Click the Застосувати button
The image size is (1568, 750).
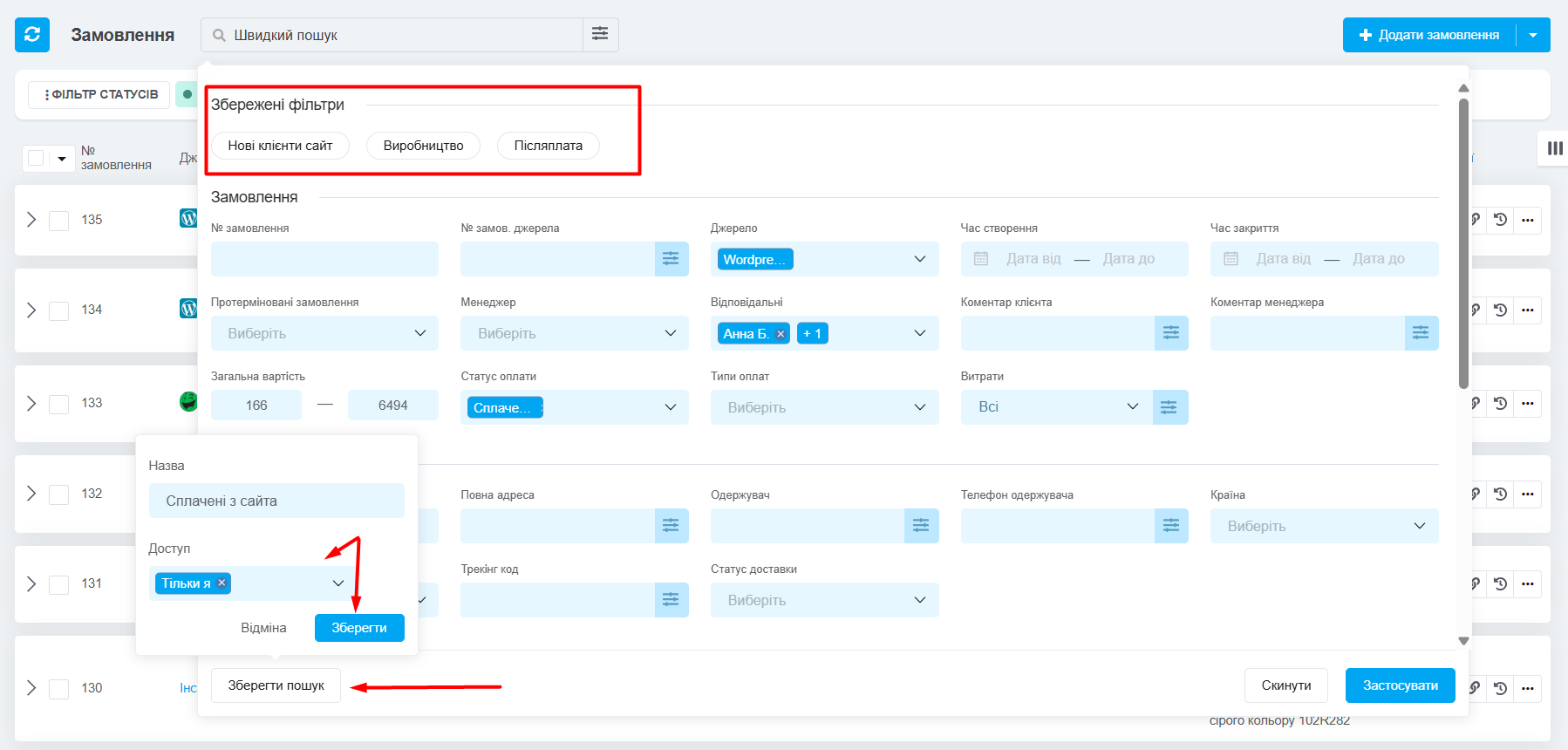[1400, 685]
